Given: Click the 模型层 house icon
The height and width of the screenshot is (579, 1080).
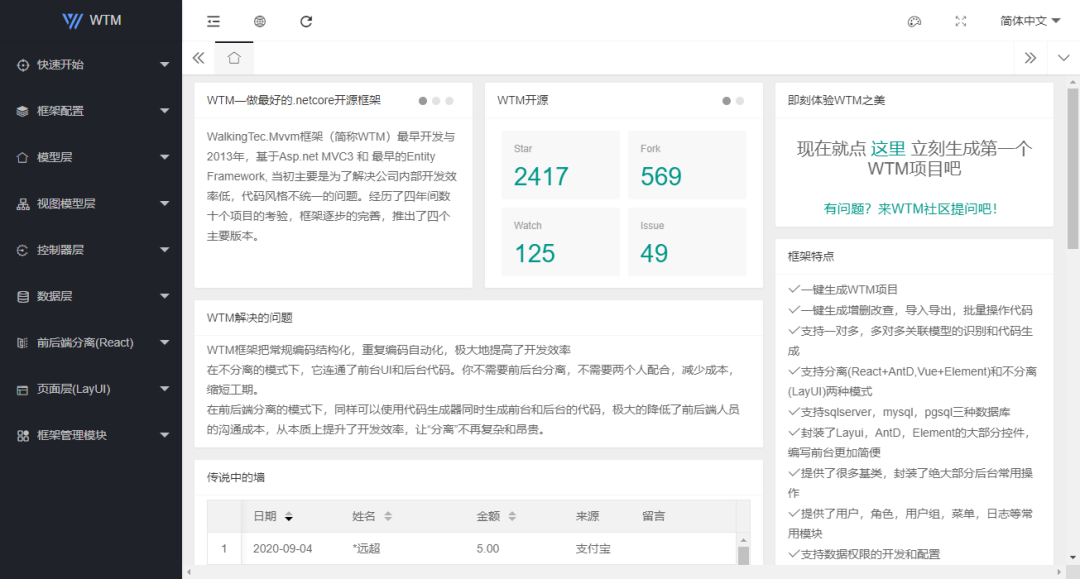Looking at the screenshot, I should [23, 157].
